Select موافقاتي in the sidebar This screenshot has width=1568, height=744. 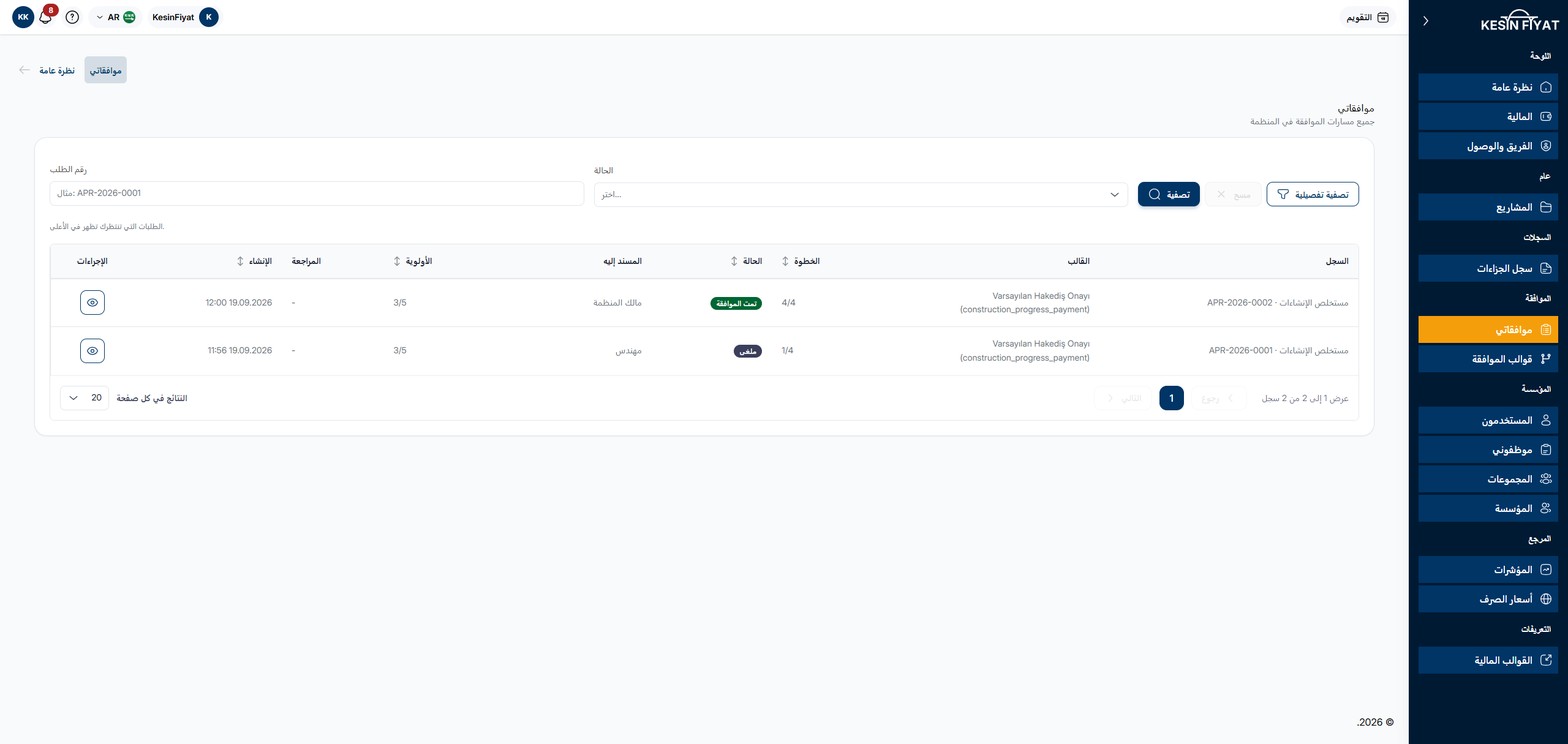pyautogui.click(x=1488, y=329)
